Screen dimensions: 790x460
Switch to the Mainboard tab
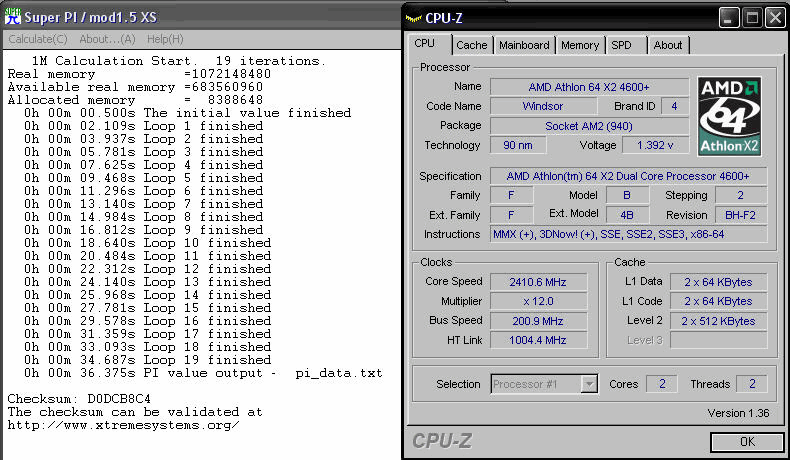coord(524,45)
